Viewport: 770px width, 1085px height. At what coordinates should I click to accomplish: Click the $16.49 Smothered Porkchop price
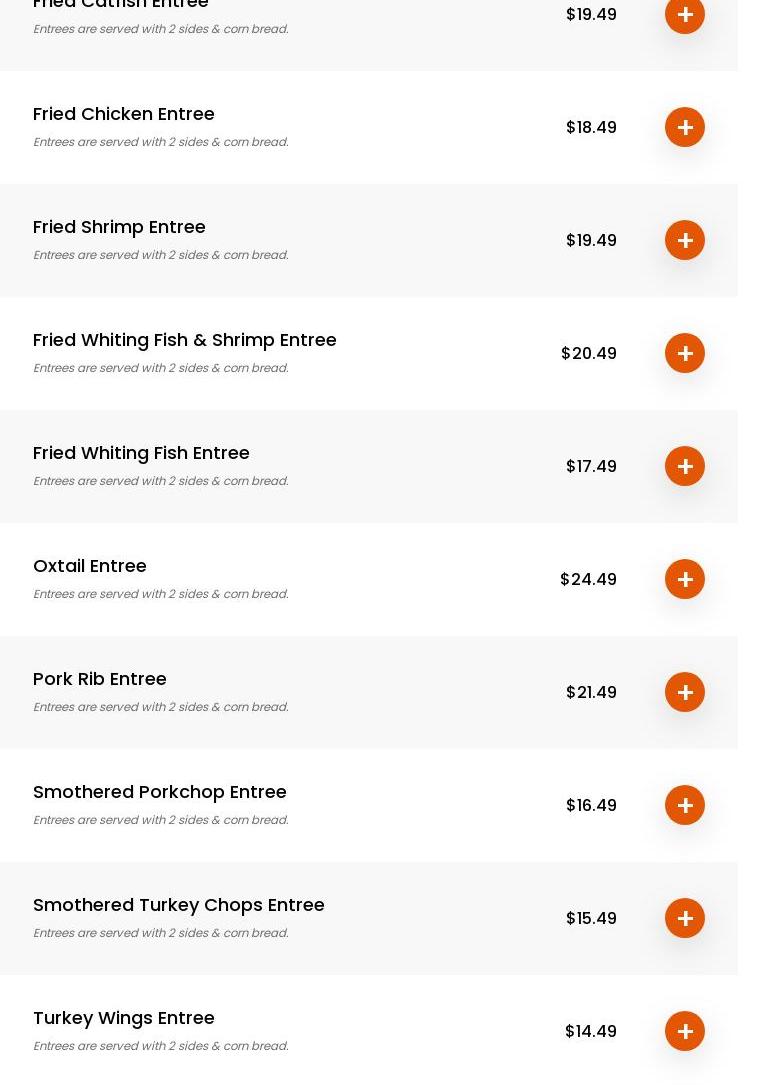point(591,805)
